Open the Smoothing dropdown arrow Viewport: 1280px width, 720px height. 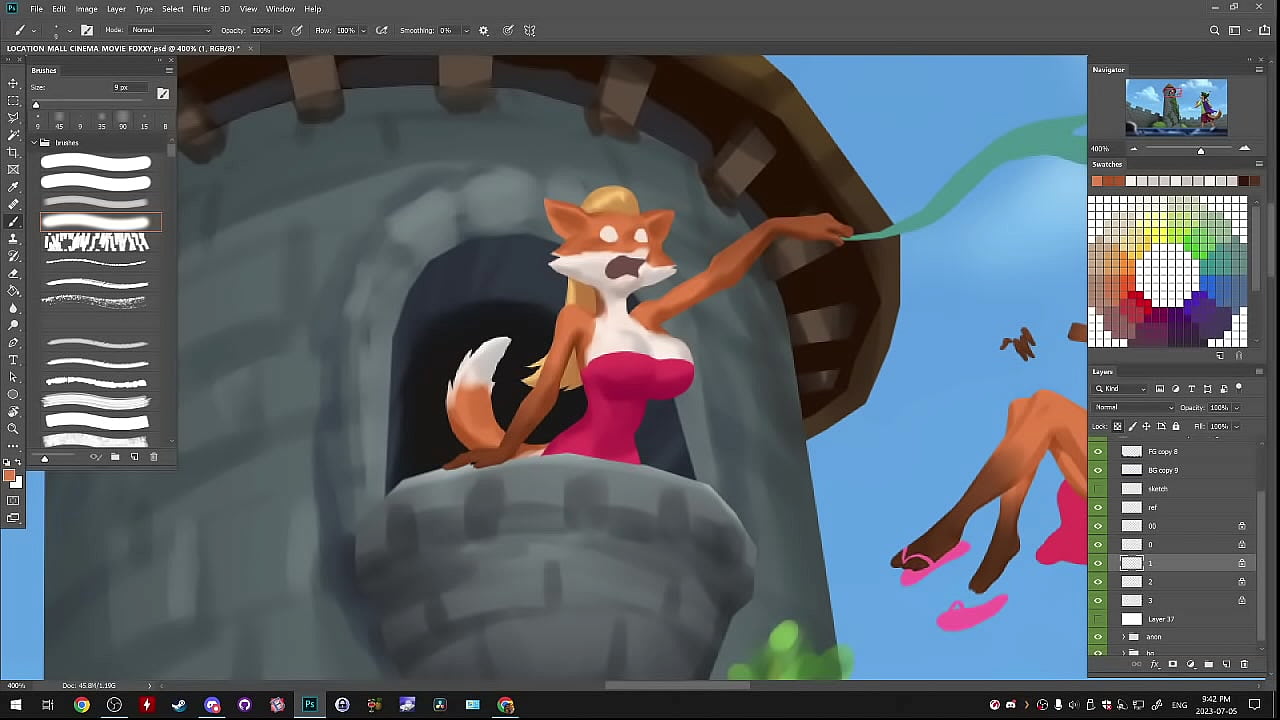[466, 30]
